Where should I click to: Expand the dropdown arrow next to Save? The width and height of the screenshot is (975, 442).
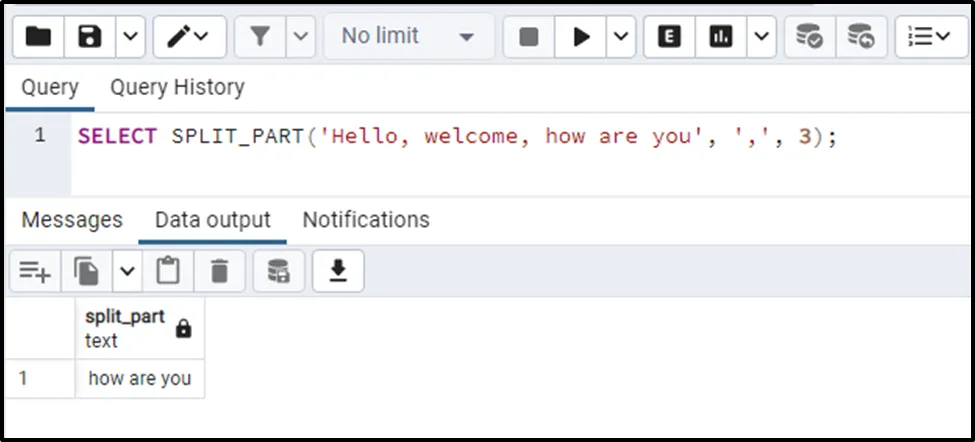[x=131, y=37]
